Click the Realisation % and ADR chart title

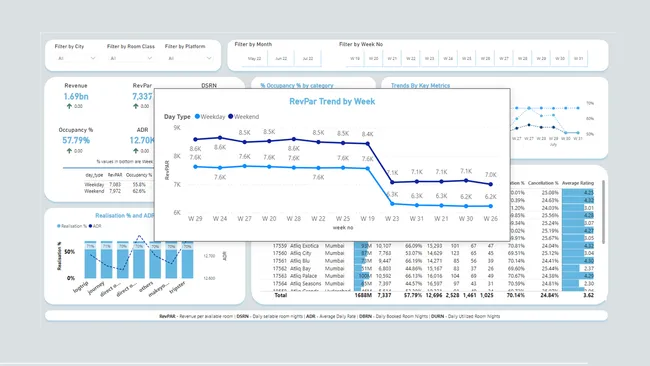pos(125,216)
